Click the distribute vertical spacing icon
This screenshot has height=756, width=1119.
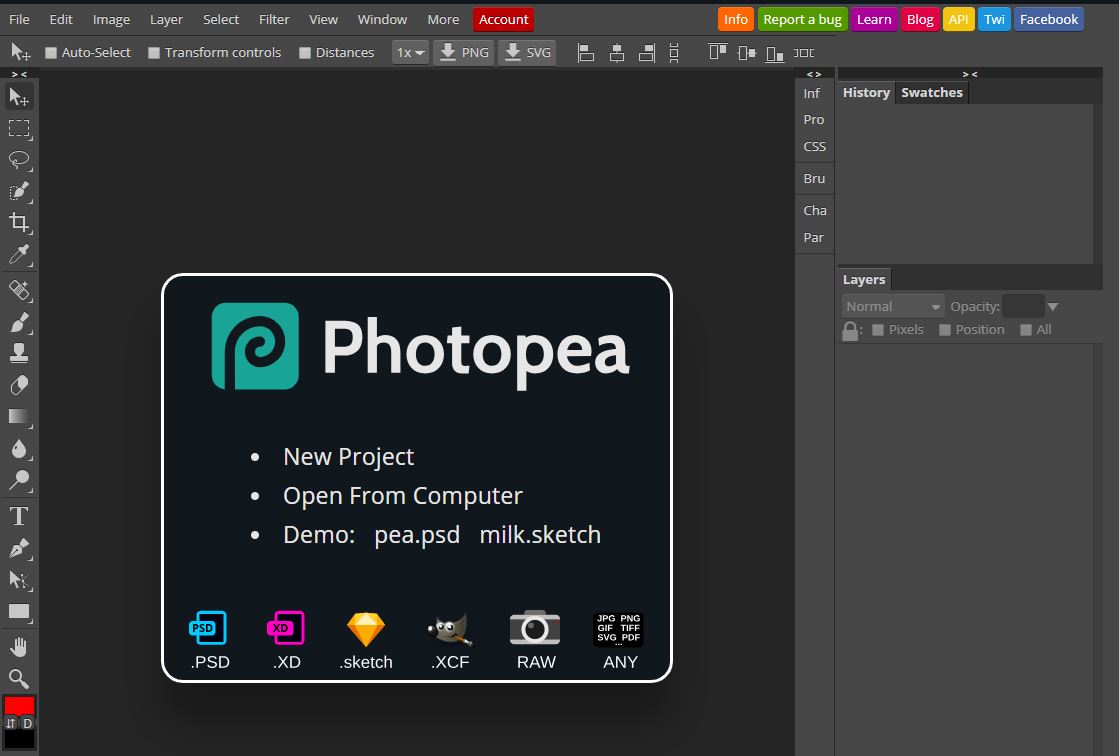tap(674, 53)
